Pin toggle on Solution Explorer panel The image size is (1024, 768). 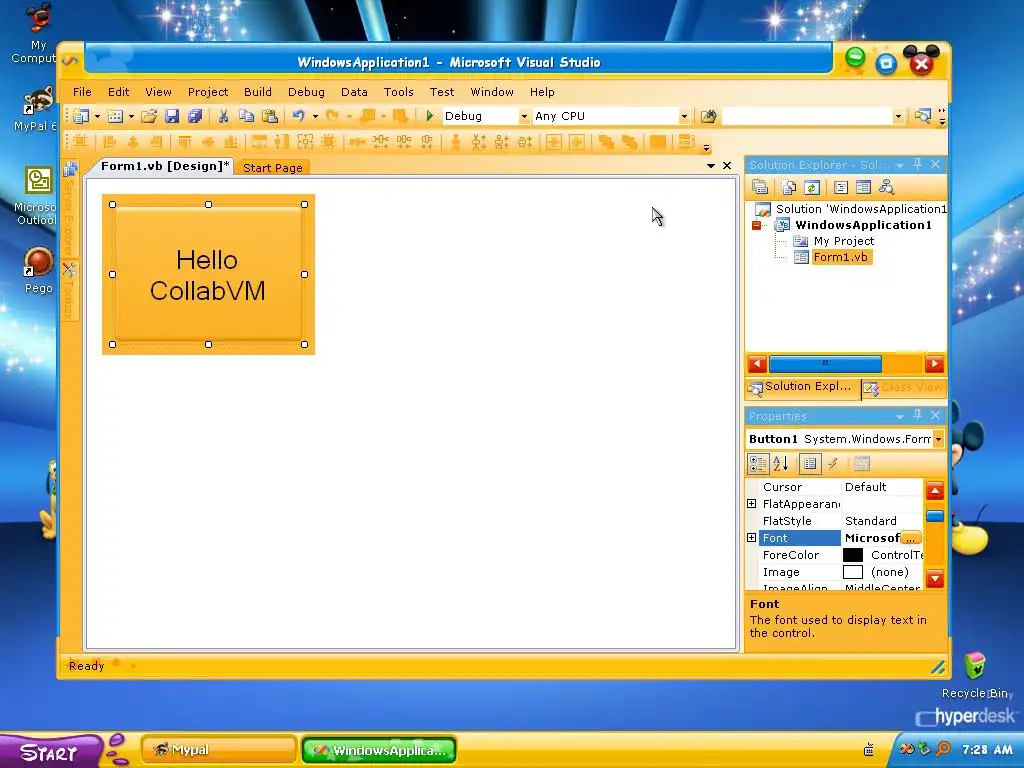tap(918, 165)
